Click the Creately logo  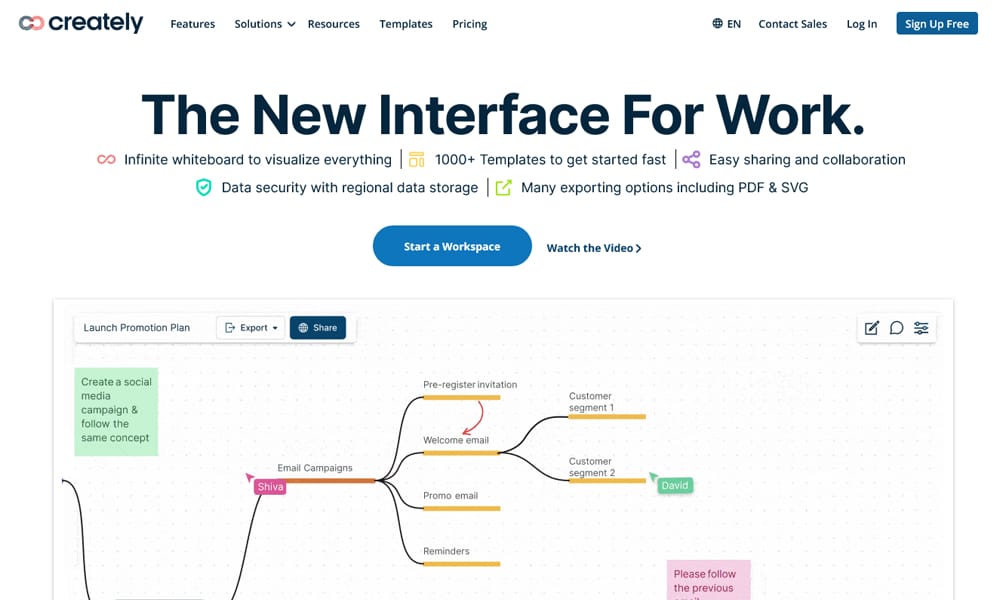[81, 23]
